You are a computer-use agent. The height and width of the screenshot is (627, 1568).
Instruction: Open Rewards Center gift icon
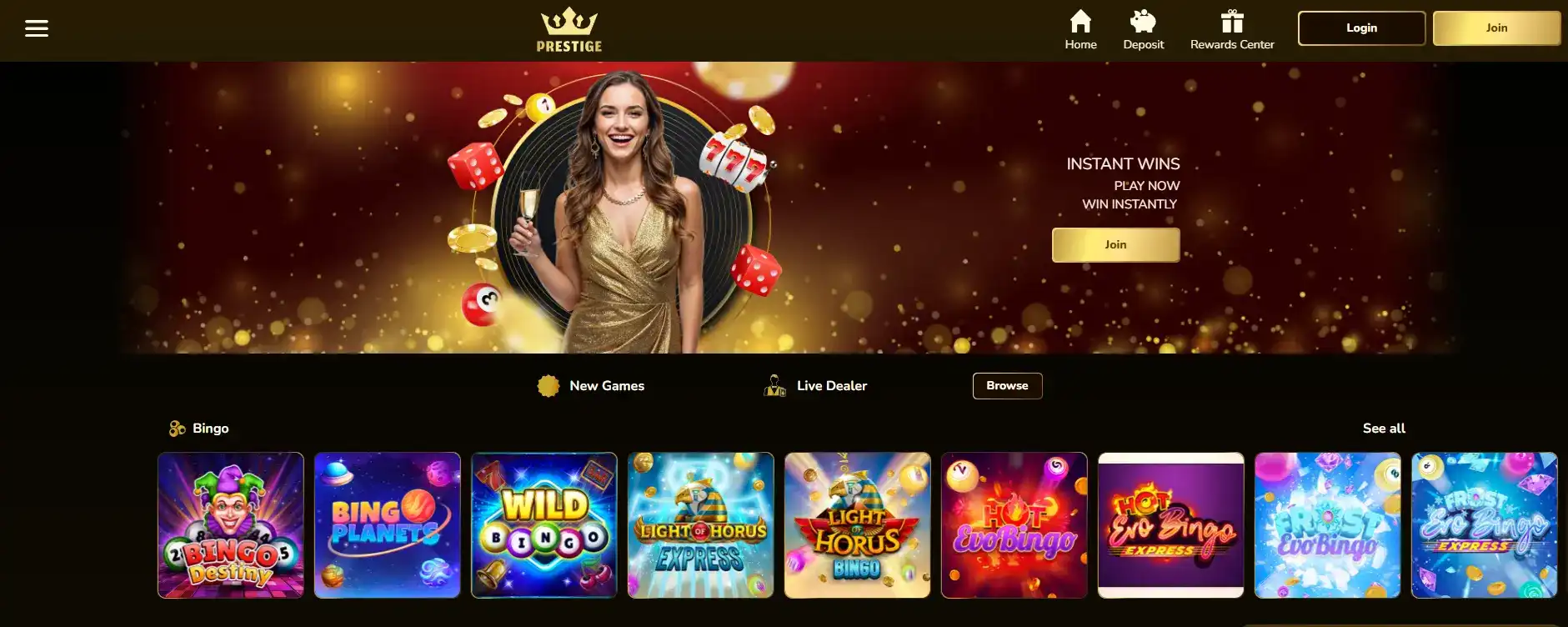(x=1232, y=21)
